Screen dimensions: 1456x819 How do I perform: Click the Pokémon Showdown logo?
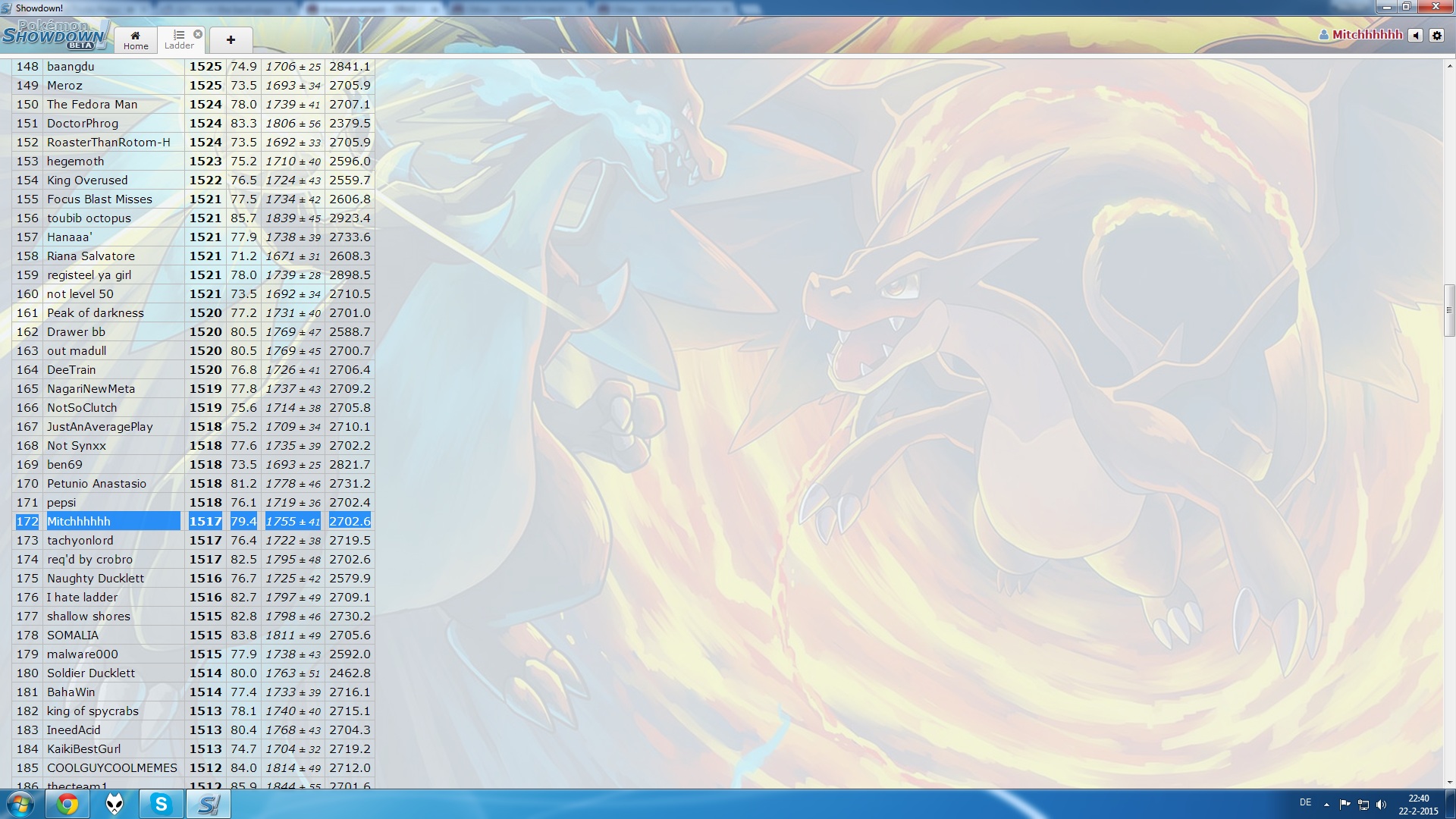click(x=55, y=36)
